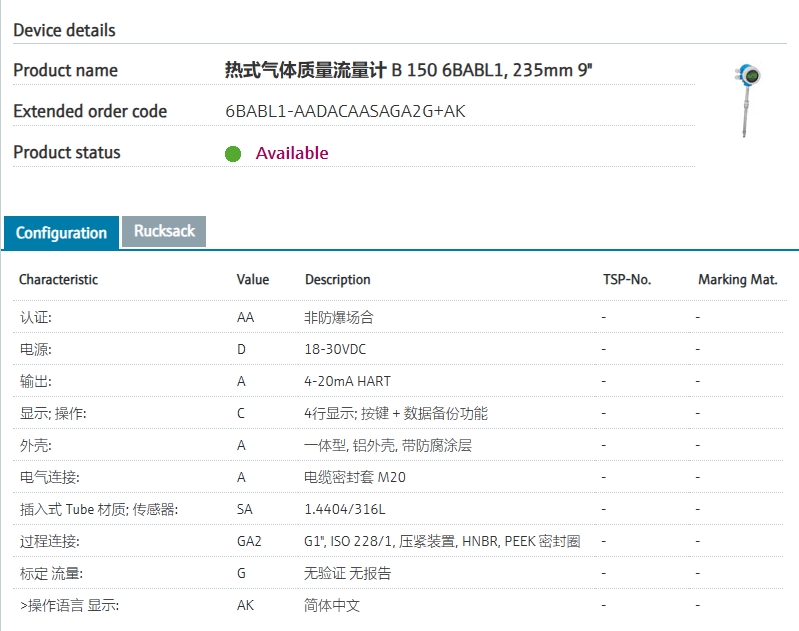Select the 电源 row with 18-30VDC

point(36,350)
